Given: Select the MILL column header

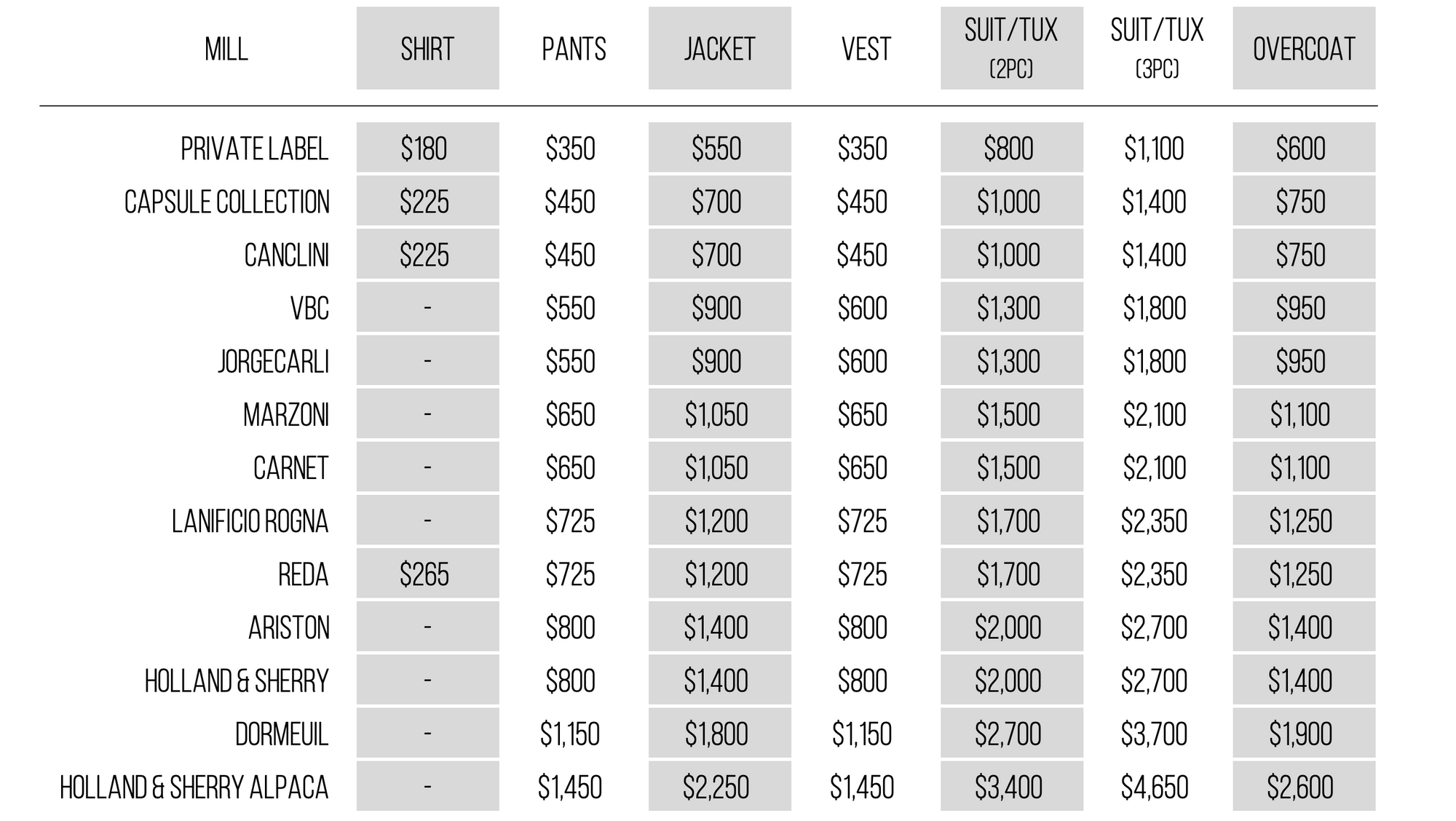Looking at the screenshot, I should [226, 49].
